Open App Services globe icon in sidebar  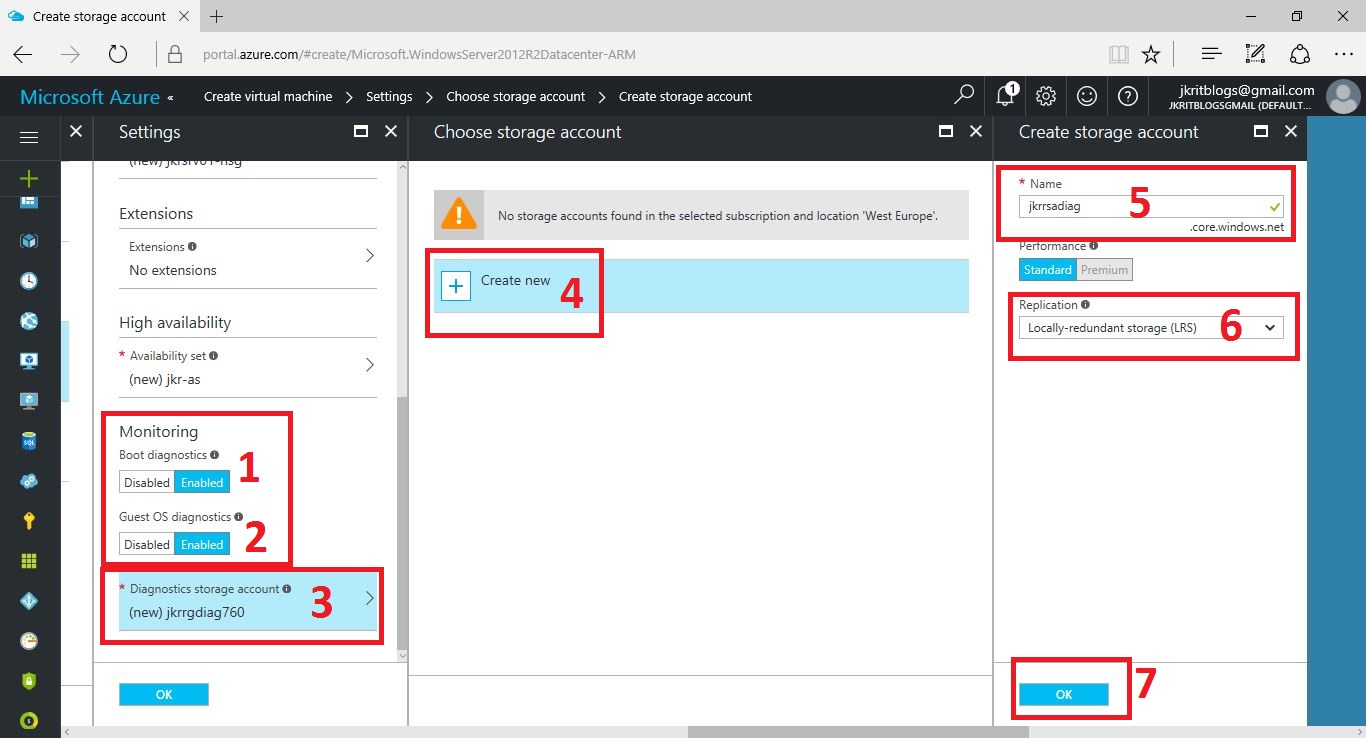[29, 321]
